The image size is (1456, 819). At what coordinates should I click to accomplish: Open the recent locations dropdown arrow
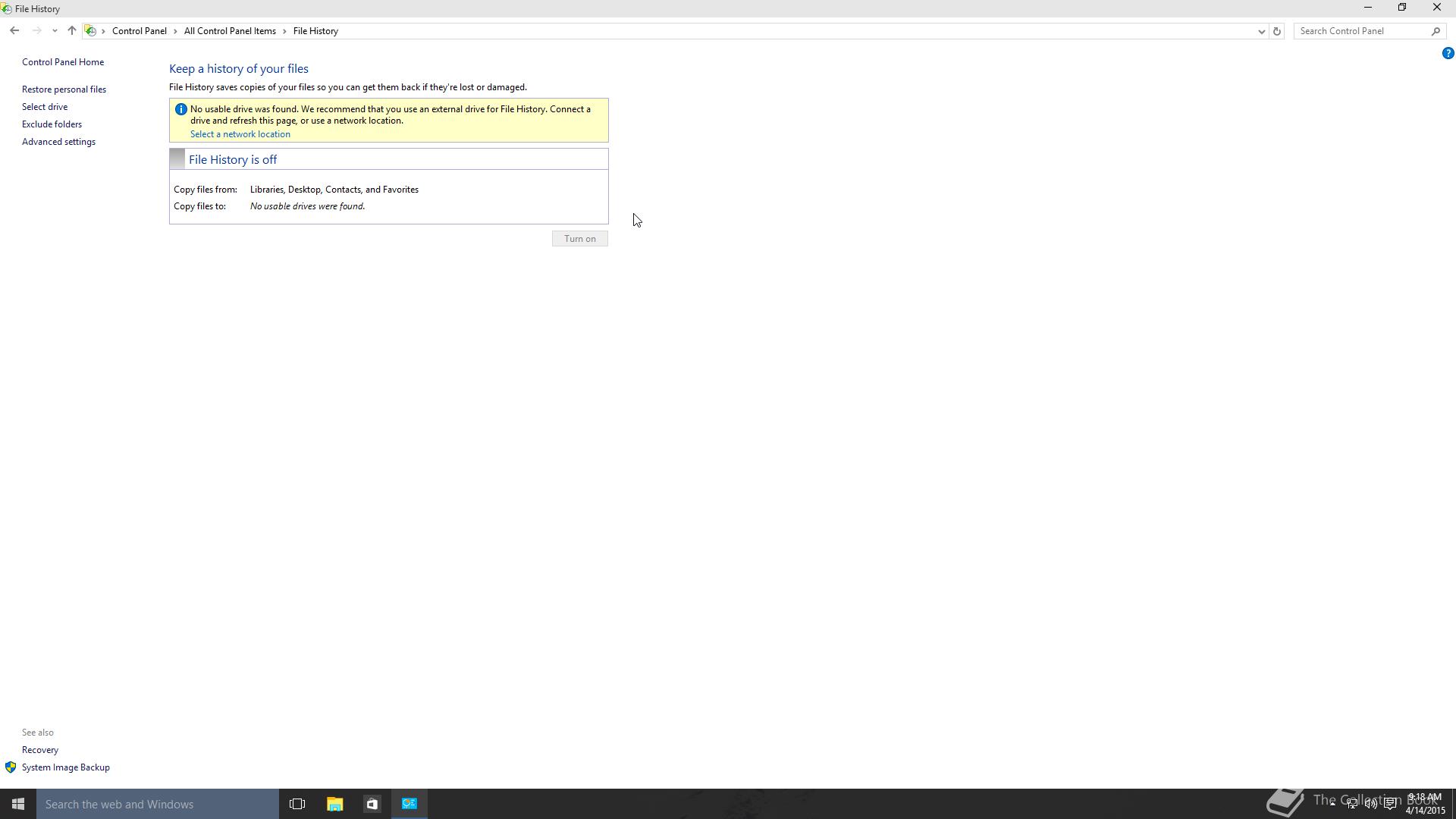coord(55,31)
